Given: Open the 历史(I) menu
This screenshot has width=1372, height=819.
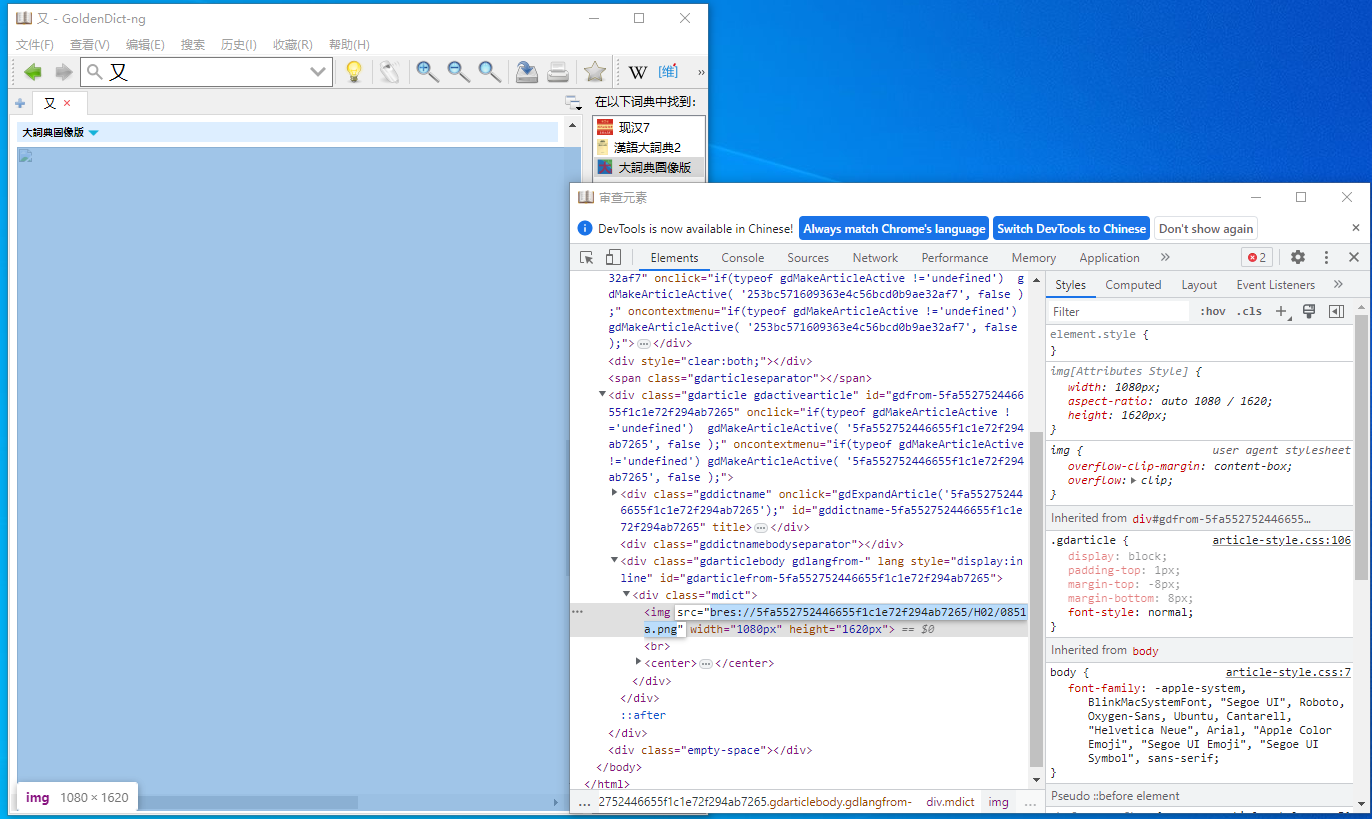Looking at the screenshot, I should (x=238, y=45).
